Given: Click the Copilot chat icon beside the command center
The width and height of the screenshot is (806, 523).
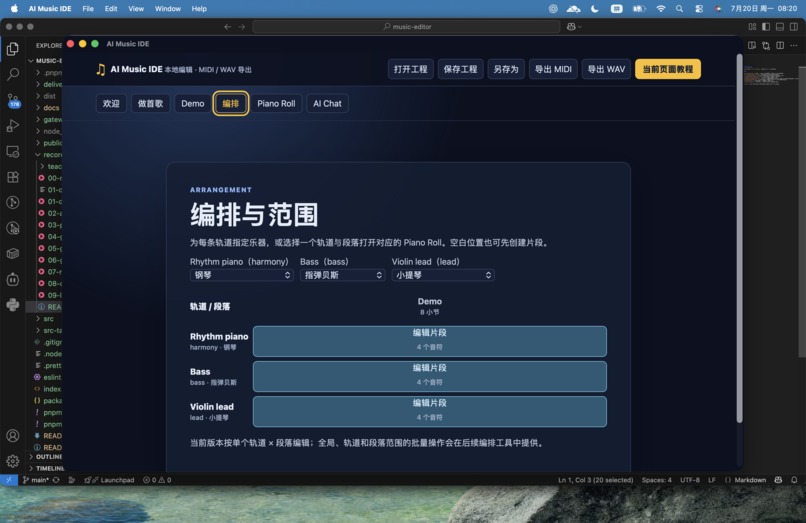Looking at the screenshot, I should (x=571, y=27).
